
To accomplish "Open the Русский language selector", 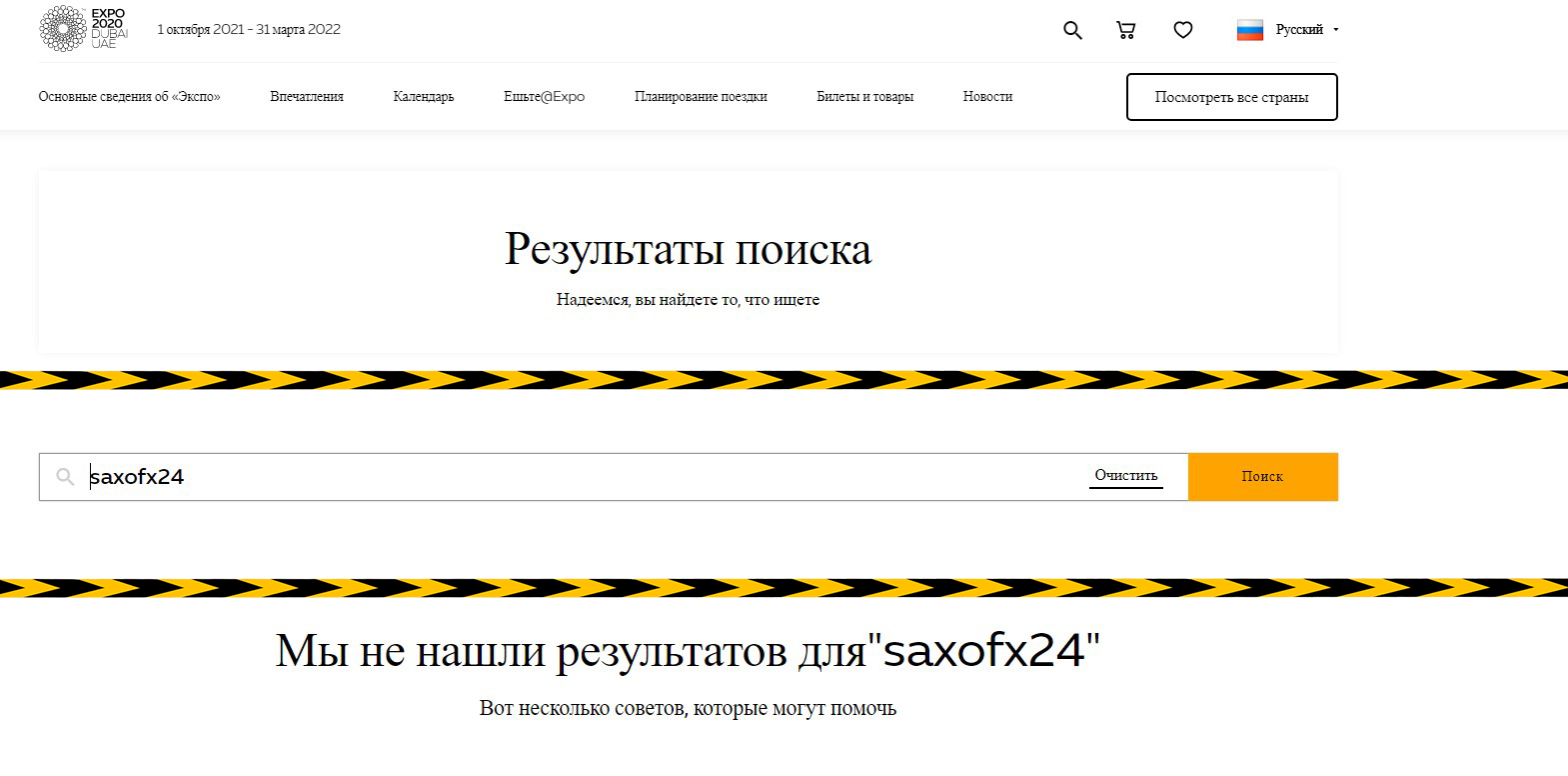I will tap(1298, 30).
